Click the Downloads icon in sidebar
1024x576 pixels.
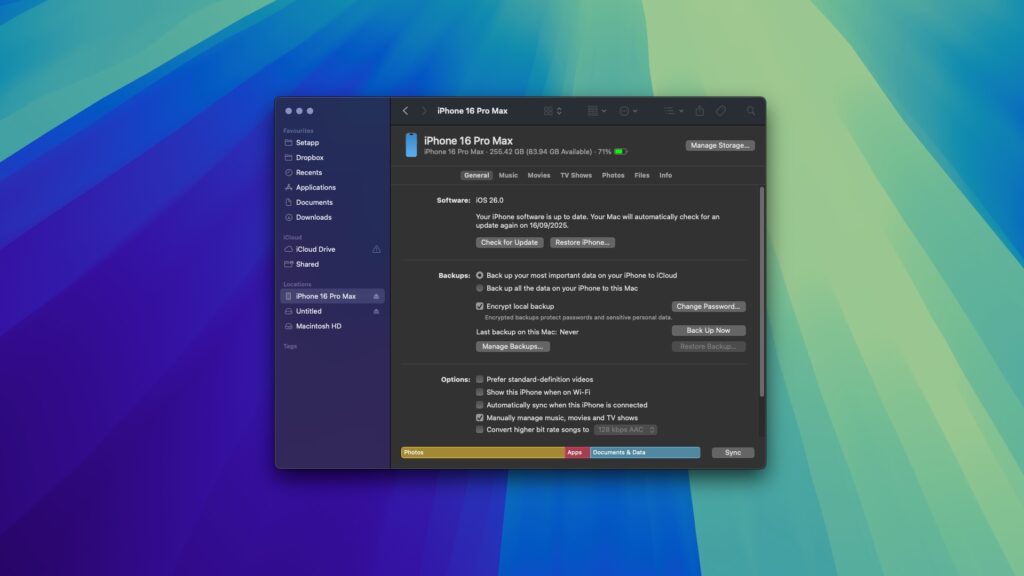coord(289,217)
